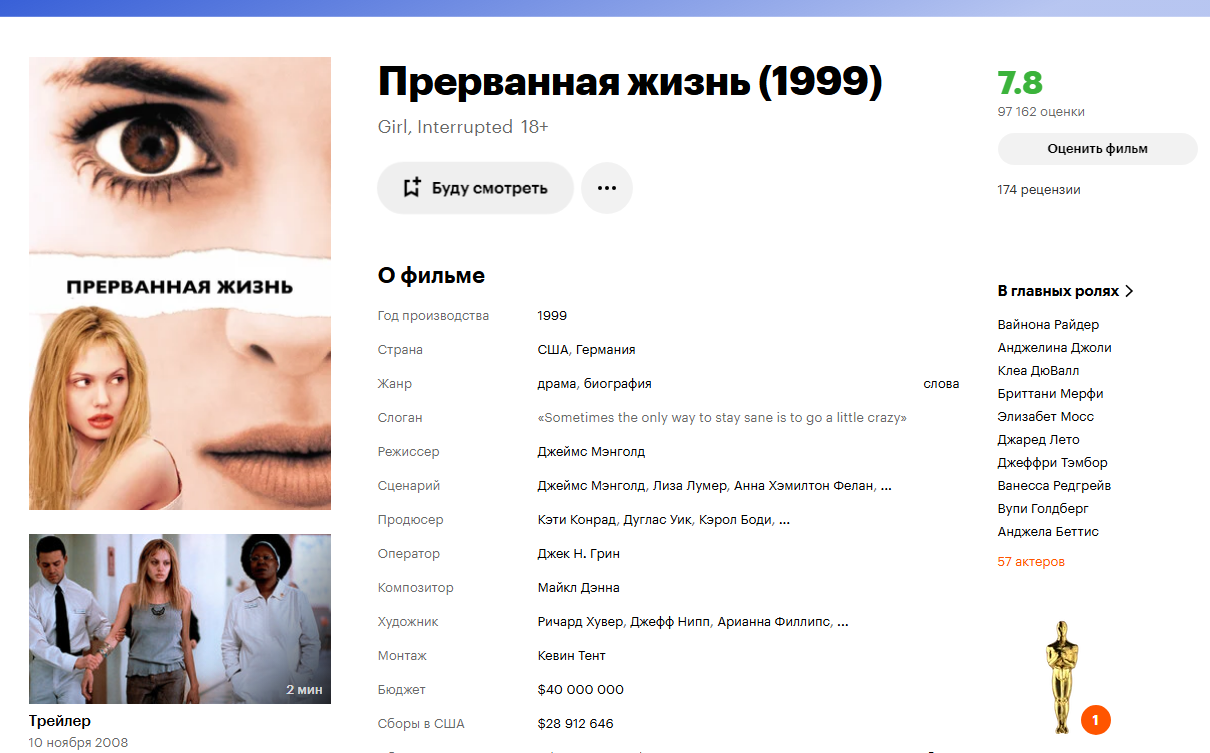Open screenwriter Анна Хэмилтон Фелан
This screenshot has width=1210, height=753.
[x=805, y=486]
